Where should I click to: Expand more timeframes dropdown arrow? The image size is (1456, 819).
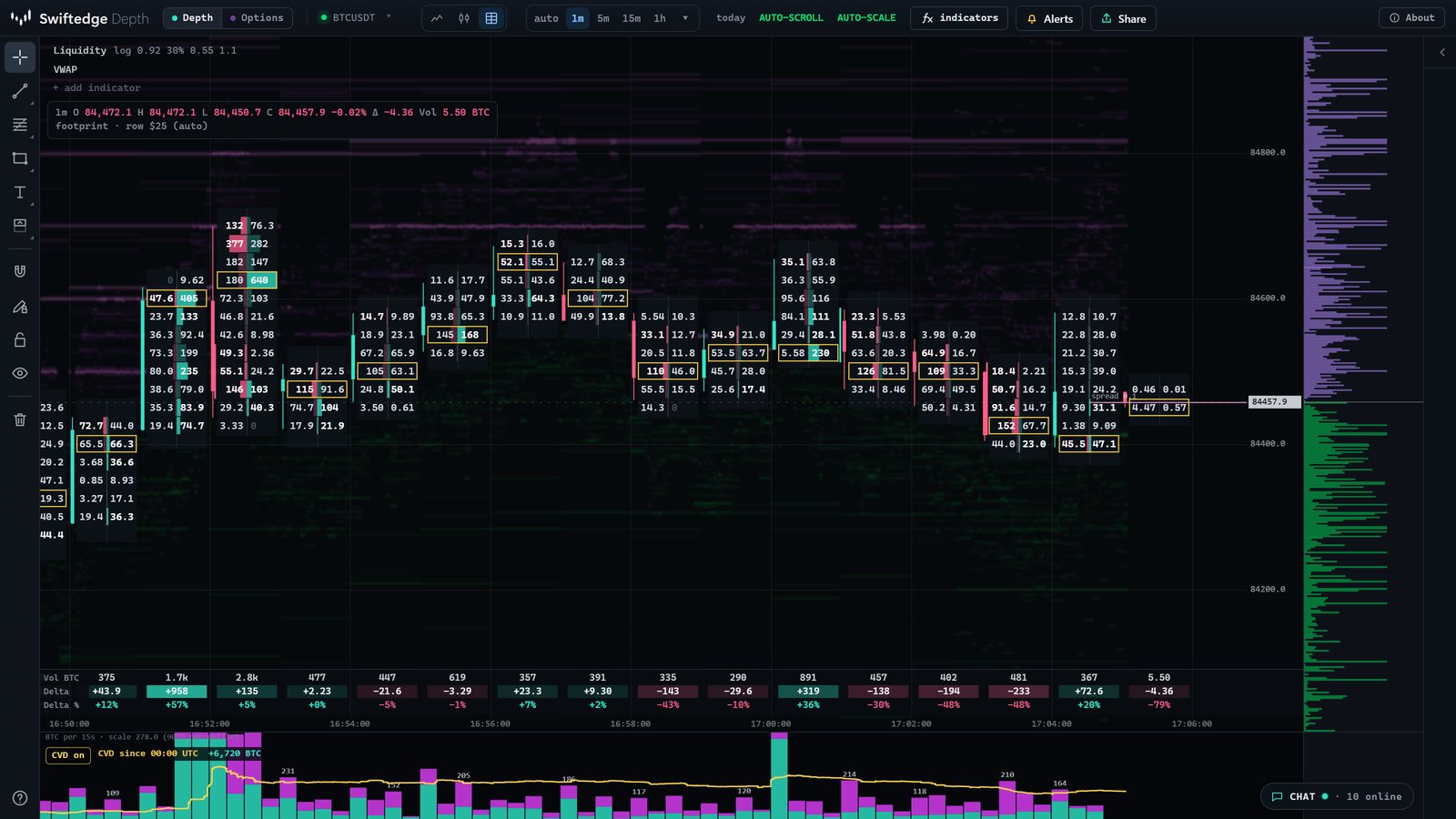click(x=685, y=18)
